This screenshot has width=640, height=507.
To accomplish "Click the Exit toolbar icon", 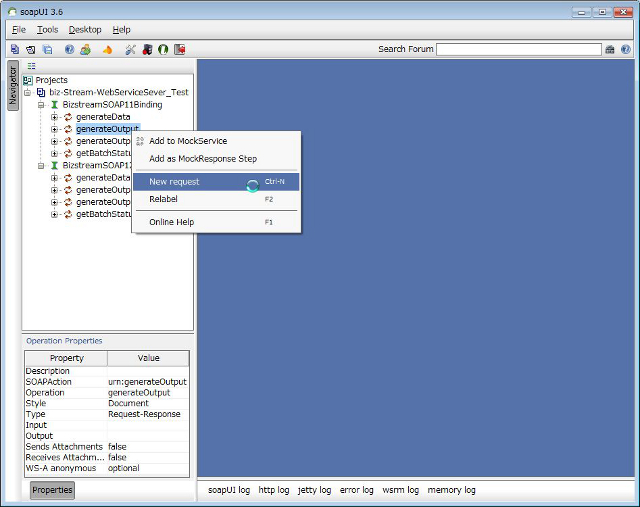I will [180, 49].
